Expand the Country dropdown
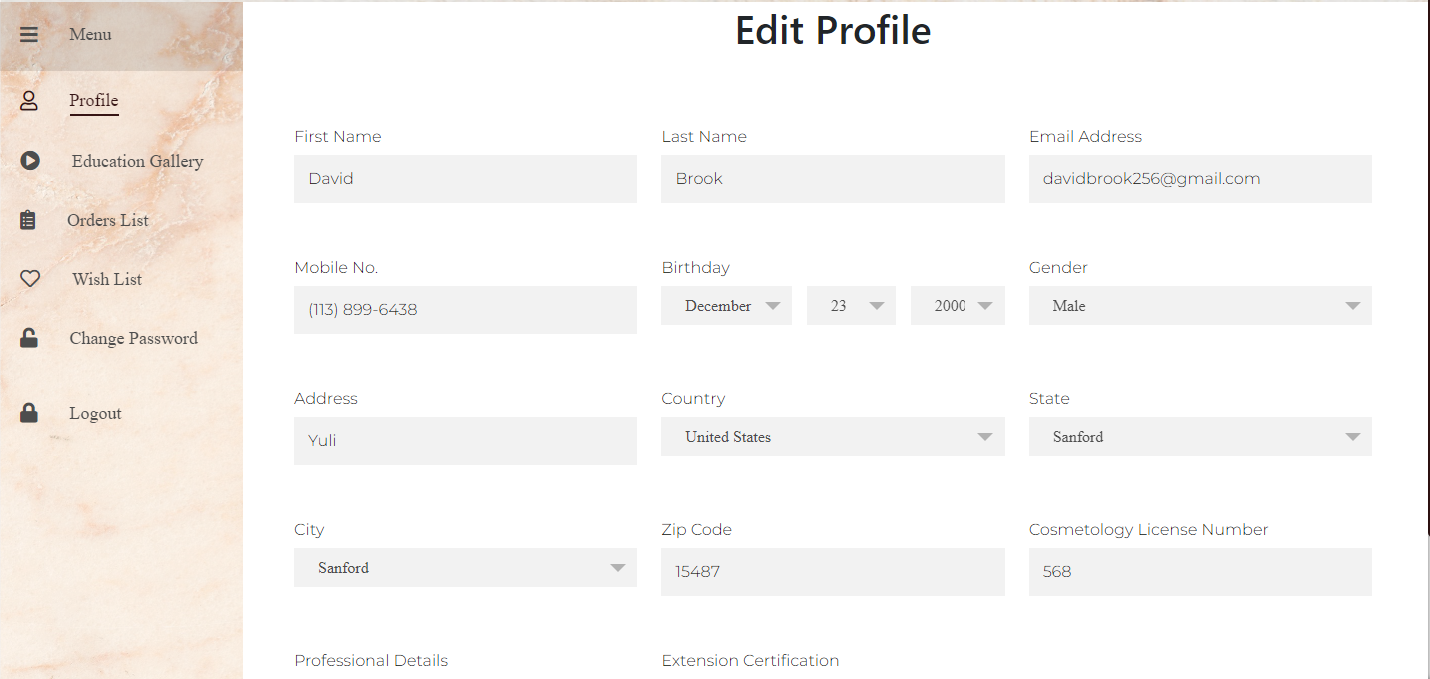 [x=832, y=437]
